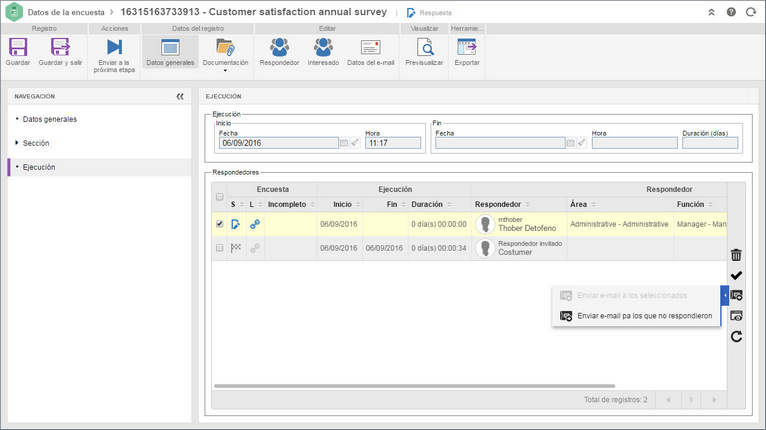Open calendar picker for Inicio Fecha
The width and height of the screenshot is (766, 430).
pyautogui.click(x=344, y=143)
